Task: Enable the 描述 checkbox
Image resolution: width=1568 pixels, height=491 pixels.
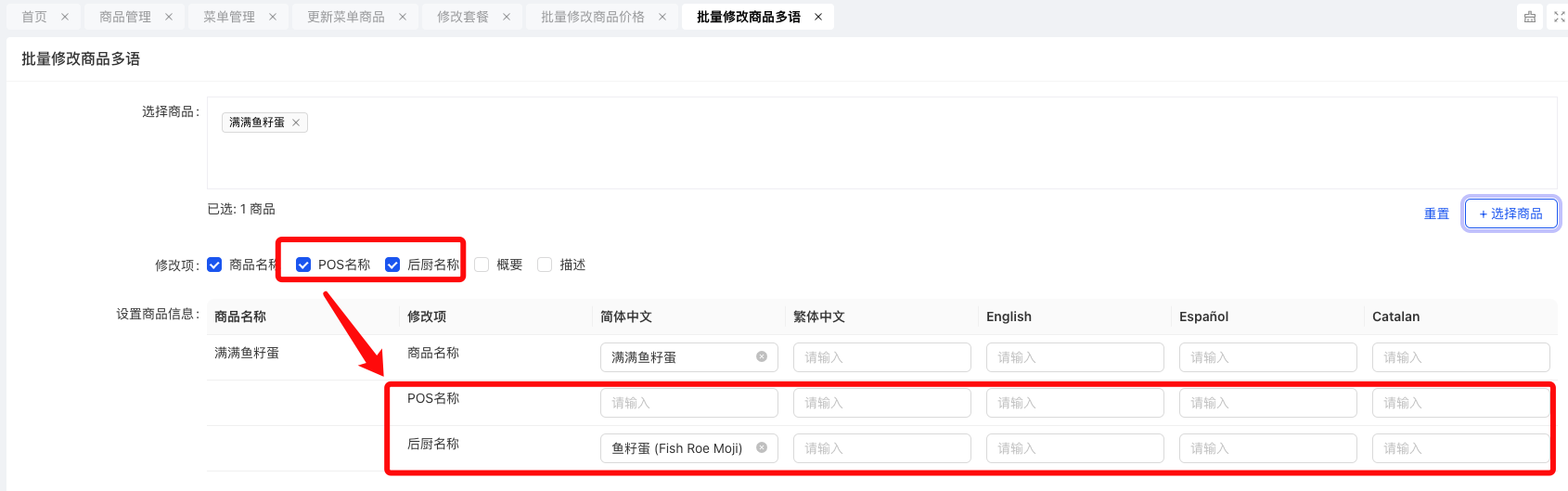Action: (x=545, y=265)
